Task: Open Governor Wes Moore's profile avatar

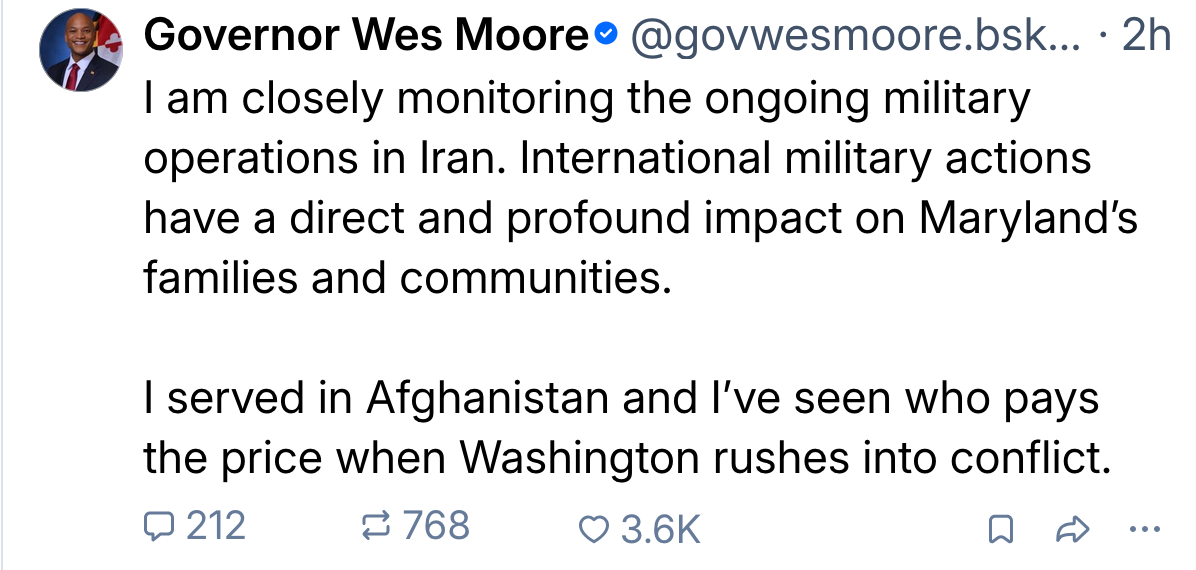Action: [80, 54]
